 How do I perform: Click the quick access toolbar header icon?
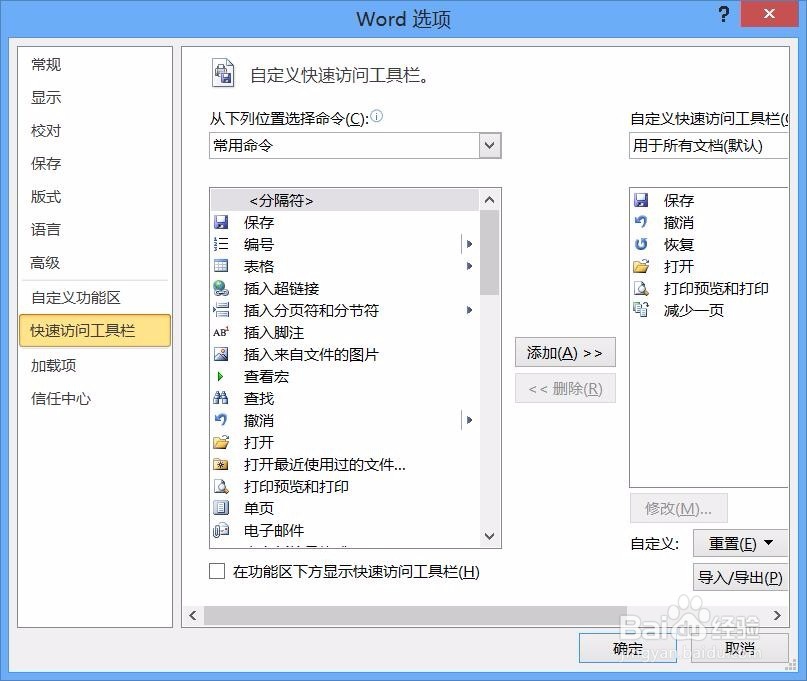(223, 73)
